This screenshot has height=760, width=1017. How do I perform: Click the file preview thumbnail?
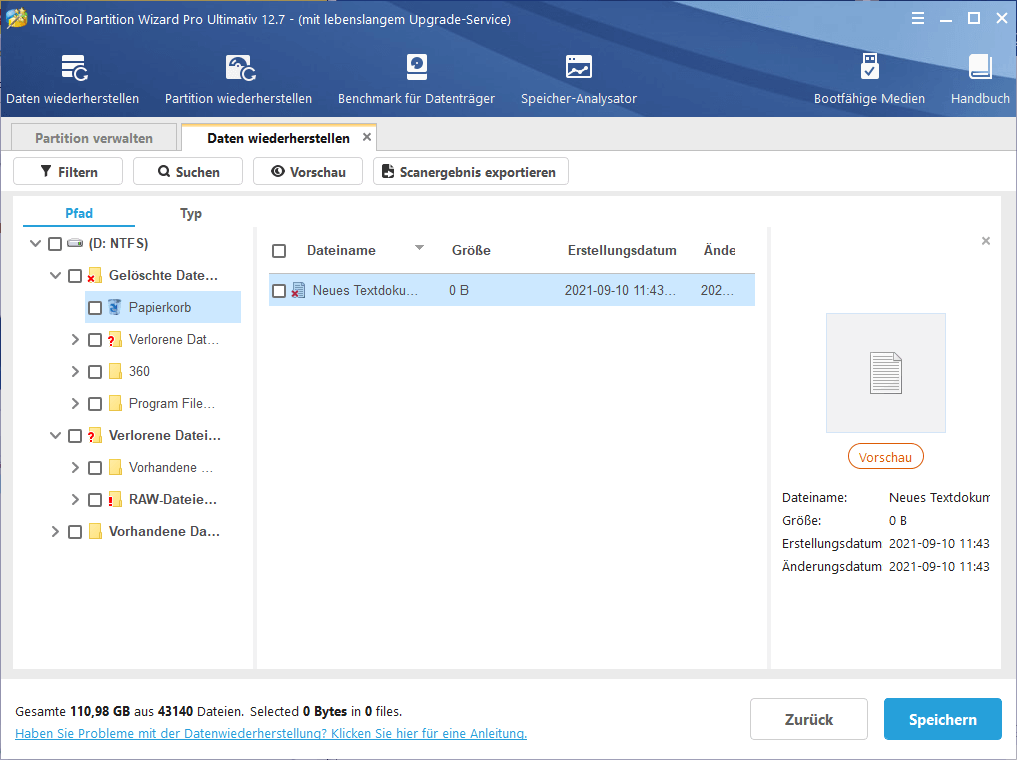[x=885, y=373]
